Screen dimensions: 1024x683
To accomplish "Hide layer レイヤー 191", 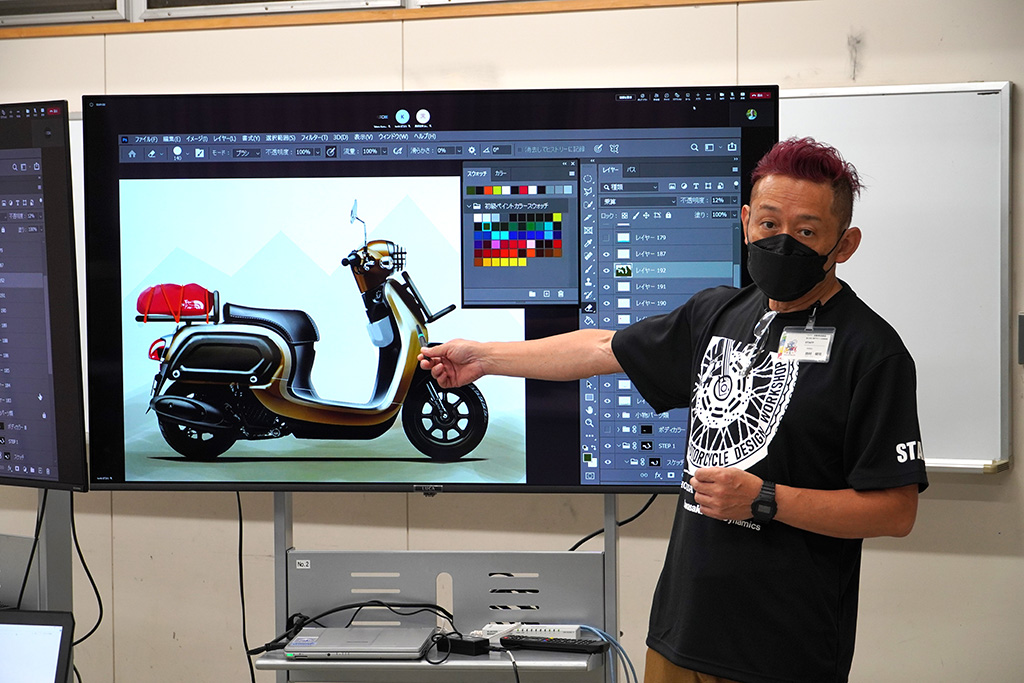I will pyautogui.click(x=606, y=287).
